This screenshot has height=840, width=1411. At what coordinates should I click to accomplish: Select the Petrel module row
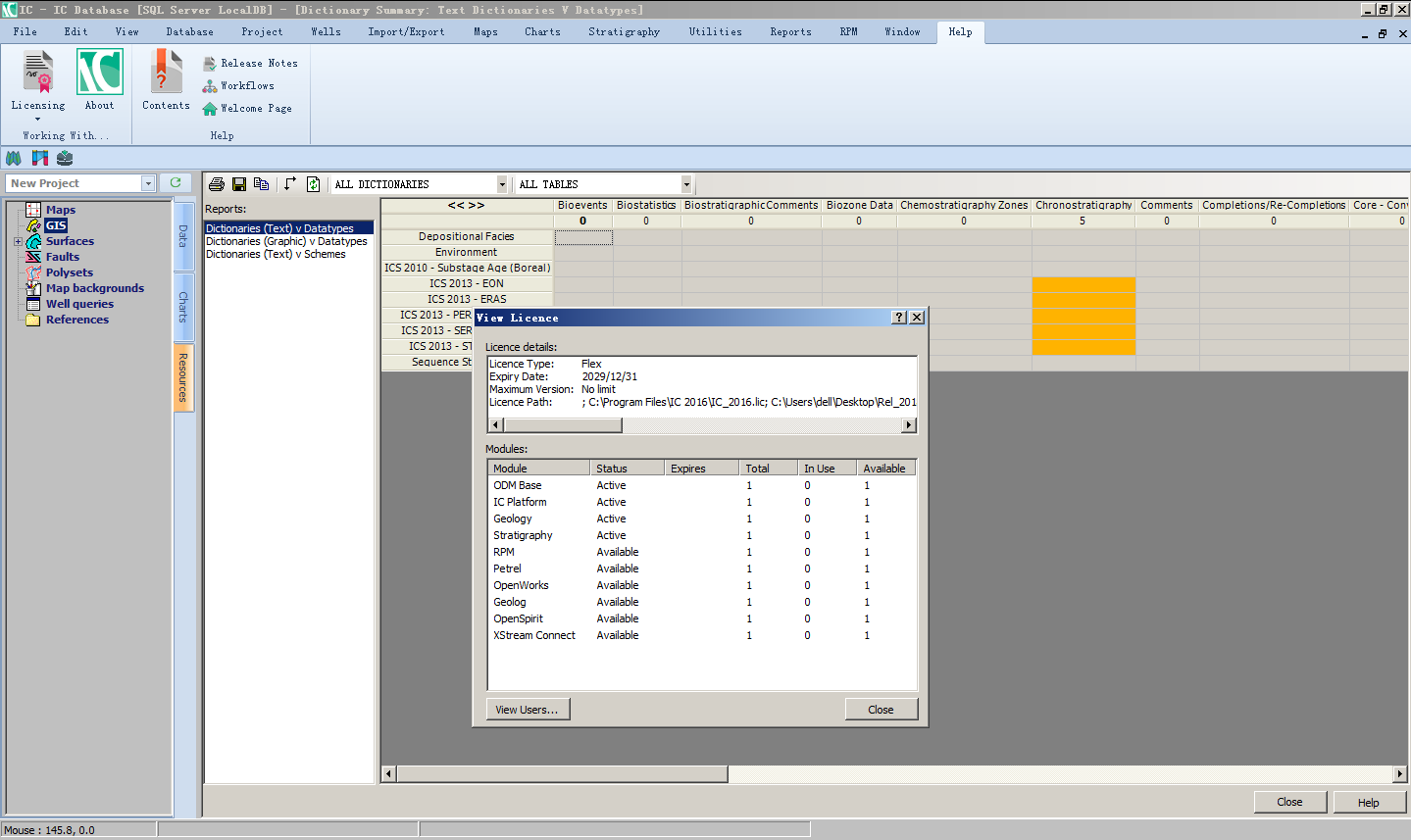coord(702,568)
